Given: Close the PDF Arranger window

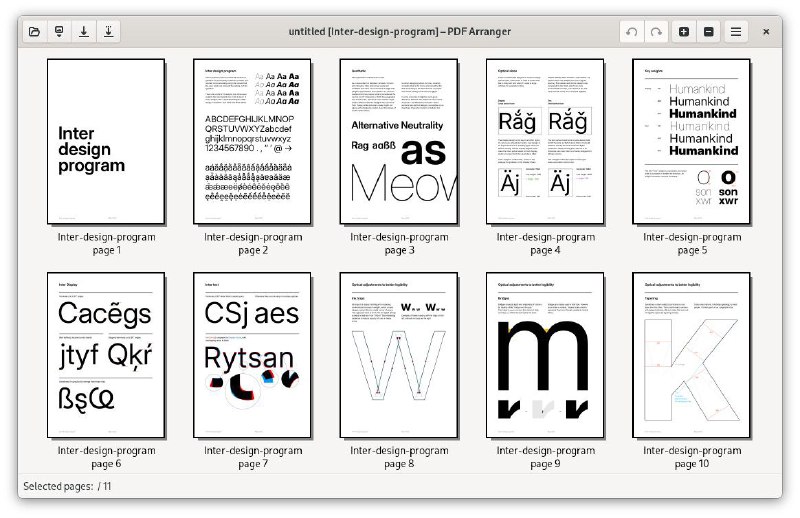Looking at the screenshot, I should (x=765, y=32).
